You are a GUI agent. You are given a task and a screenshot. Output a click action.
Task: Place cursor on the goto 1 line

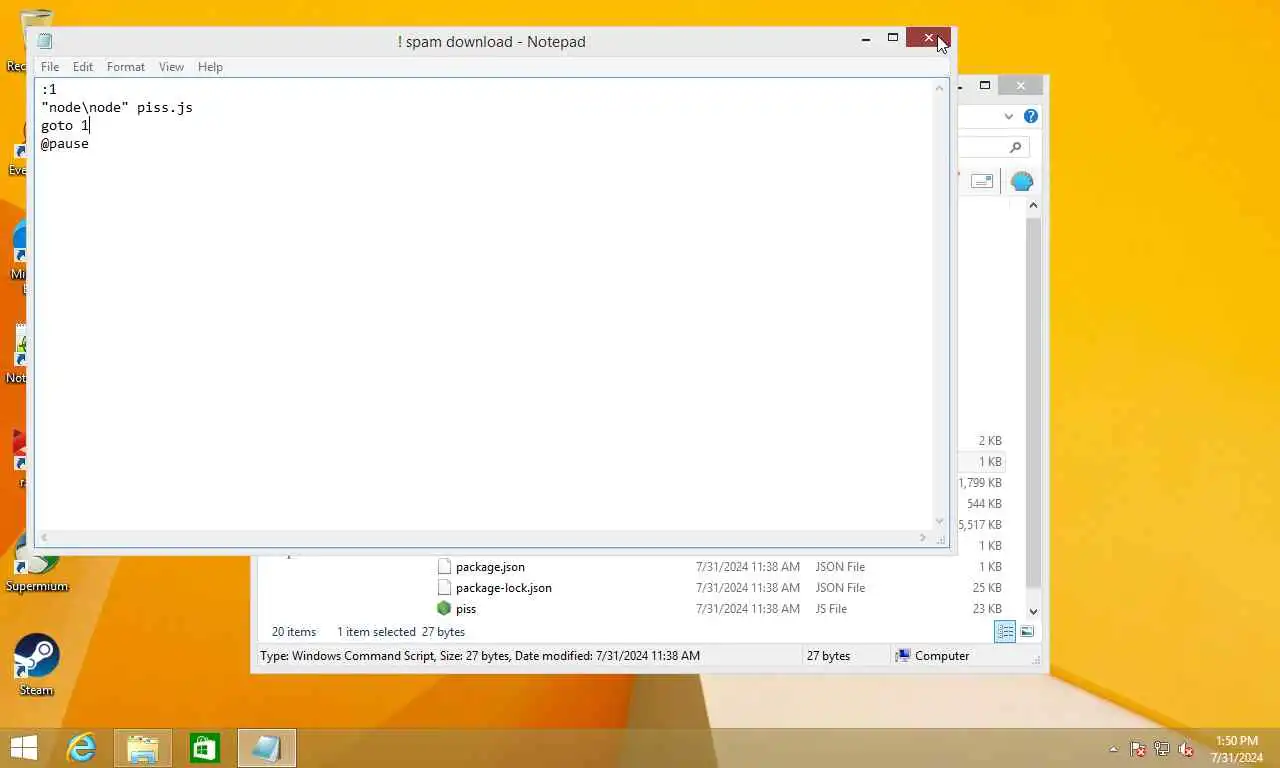click(65, 125)
